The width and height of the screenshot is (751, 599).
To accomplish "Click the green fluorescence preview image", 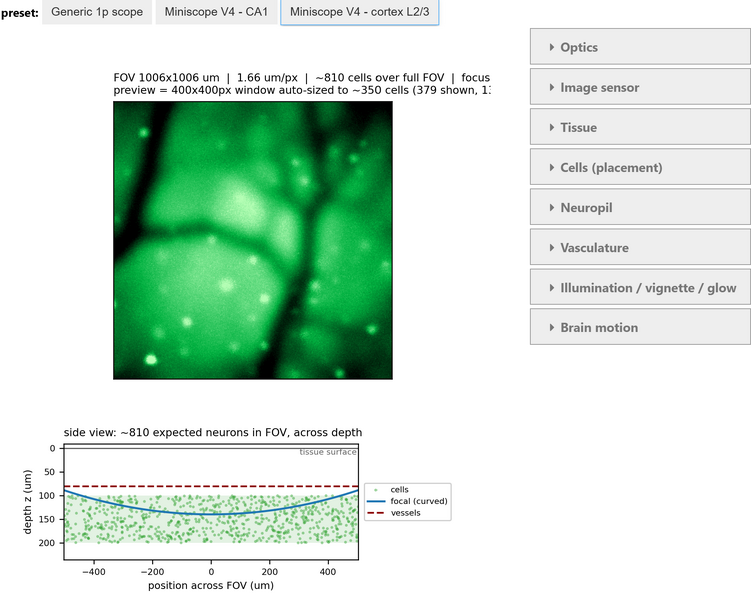I will point(253,240).
